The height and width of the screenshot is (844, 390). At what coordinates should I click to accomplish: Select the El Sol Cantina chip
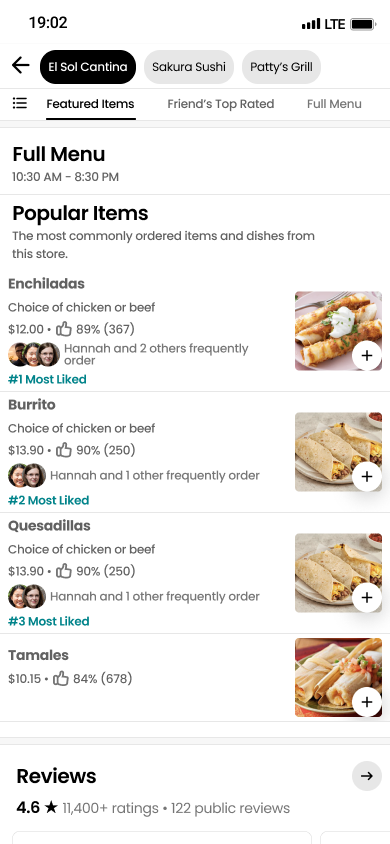pos(88,67)
